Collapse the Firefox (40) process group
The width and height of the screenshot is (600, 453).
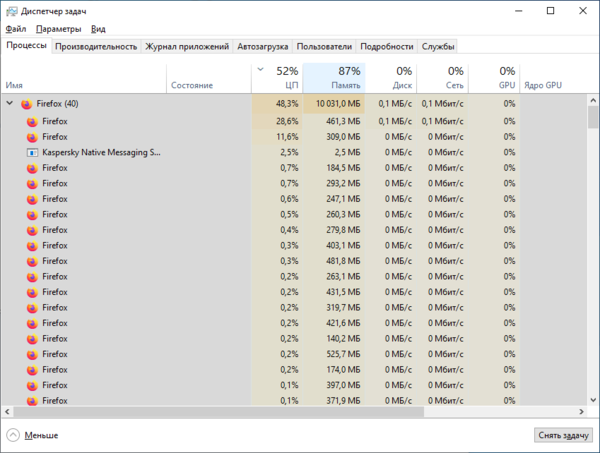11,103
